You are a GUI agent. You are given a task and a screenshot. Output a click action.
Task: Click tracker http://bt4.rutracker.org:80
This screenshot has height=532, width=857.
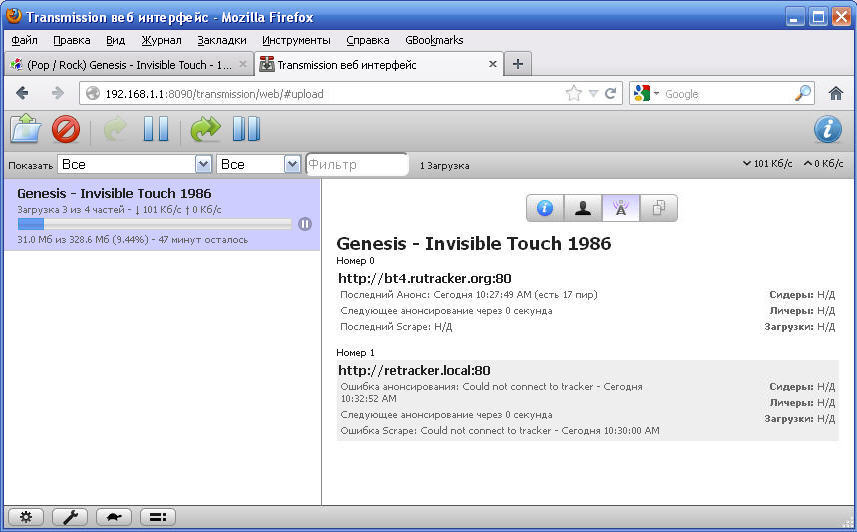425,278
